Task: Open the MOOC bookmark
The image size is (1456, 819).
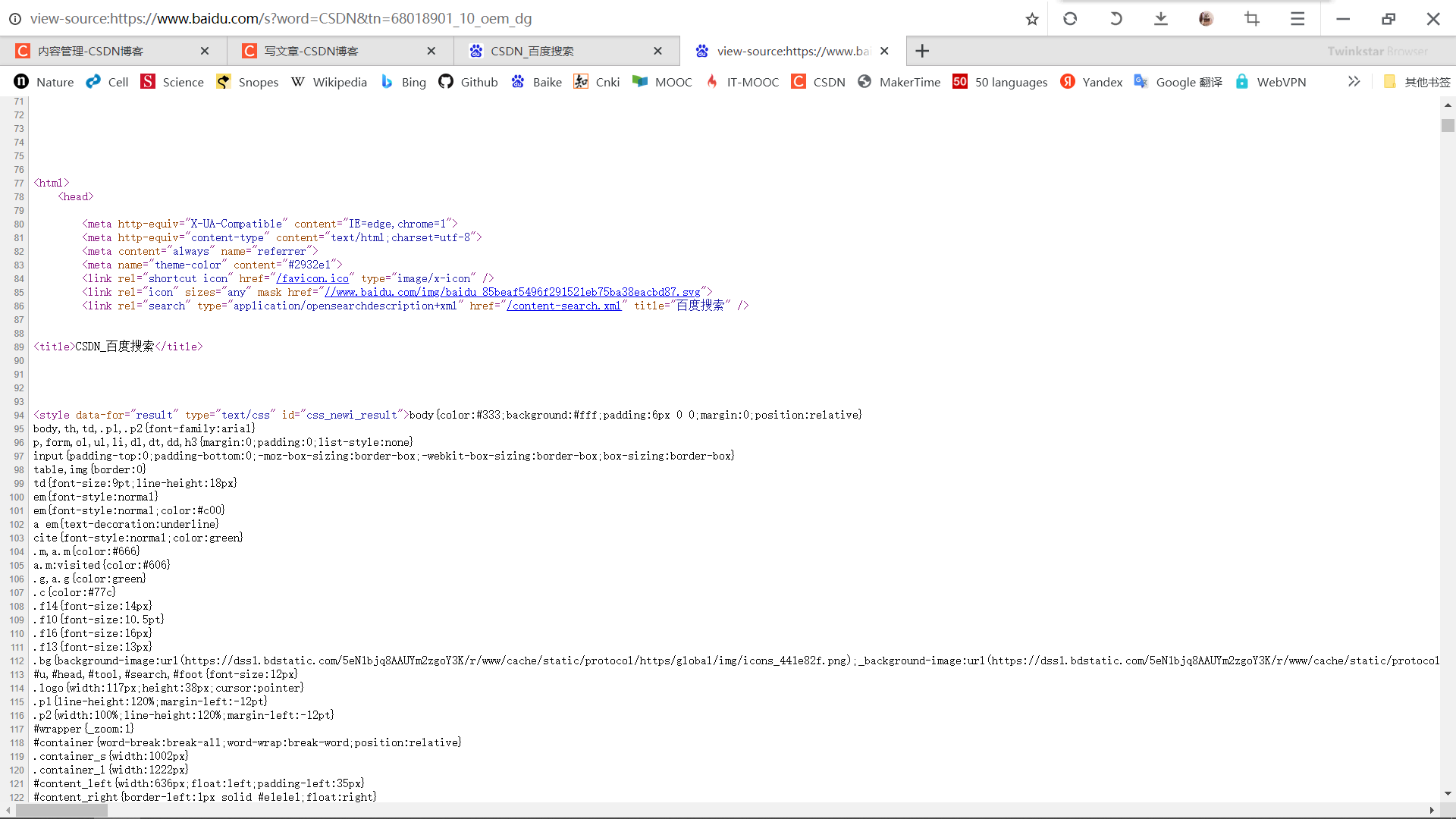Action: pyautogui.click(x=662, y=82)
